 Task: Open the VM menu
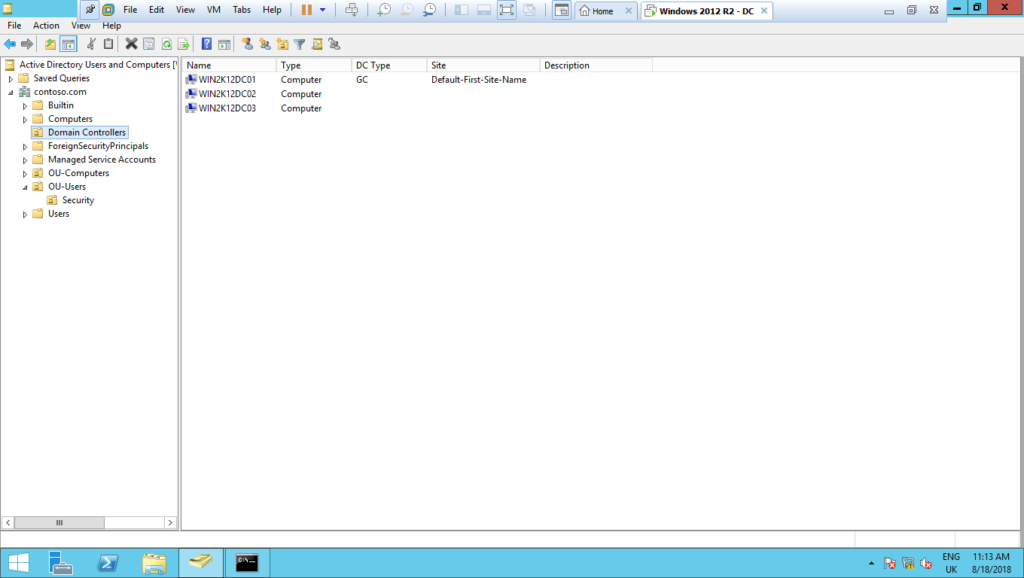point(214,10)
